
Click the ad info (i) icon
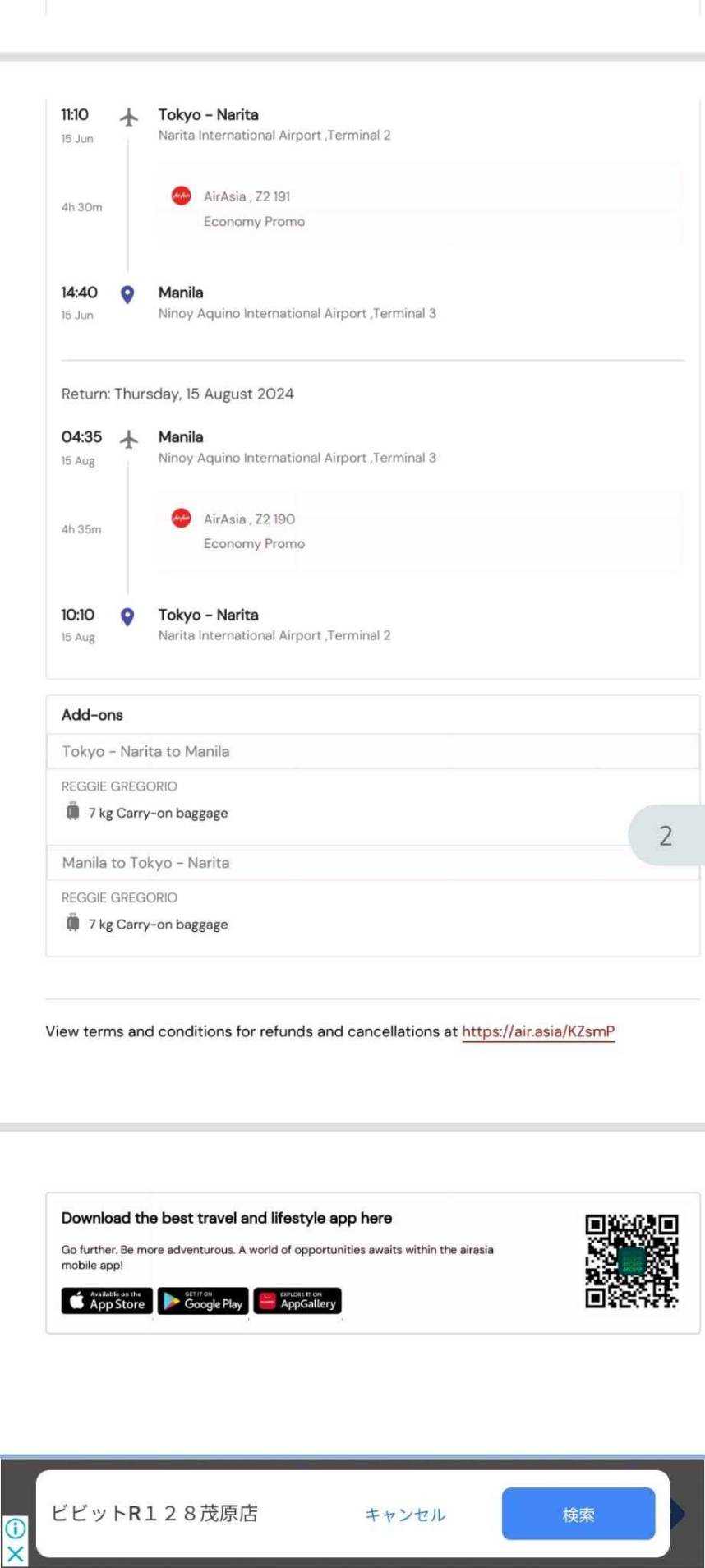coord(15,1529)
